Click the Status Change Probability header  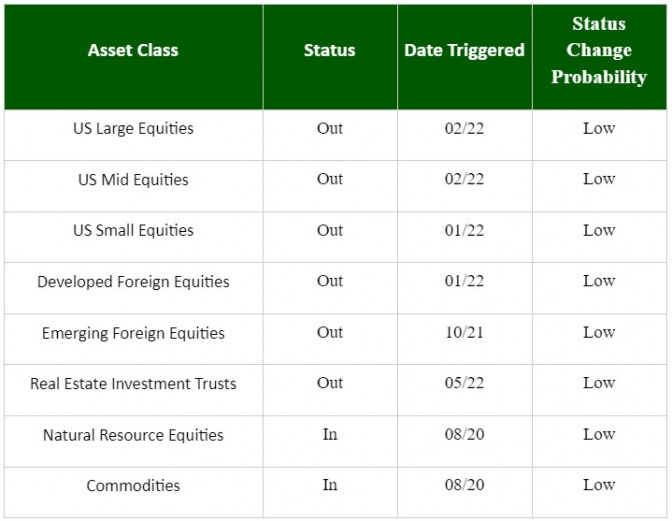click(x=599, y=51)
